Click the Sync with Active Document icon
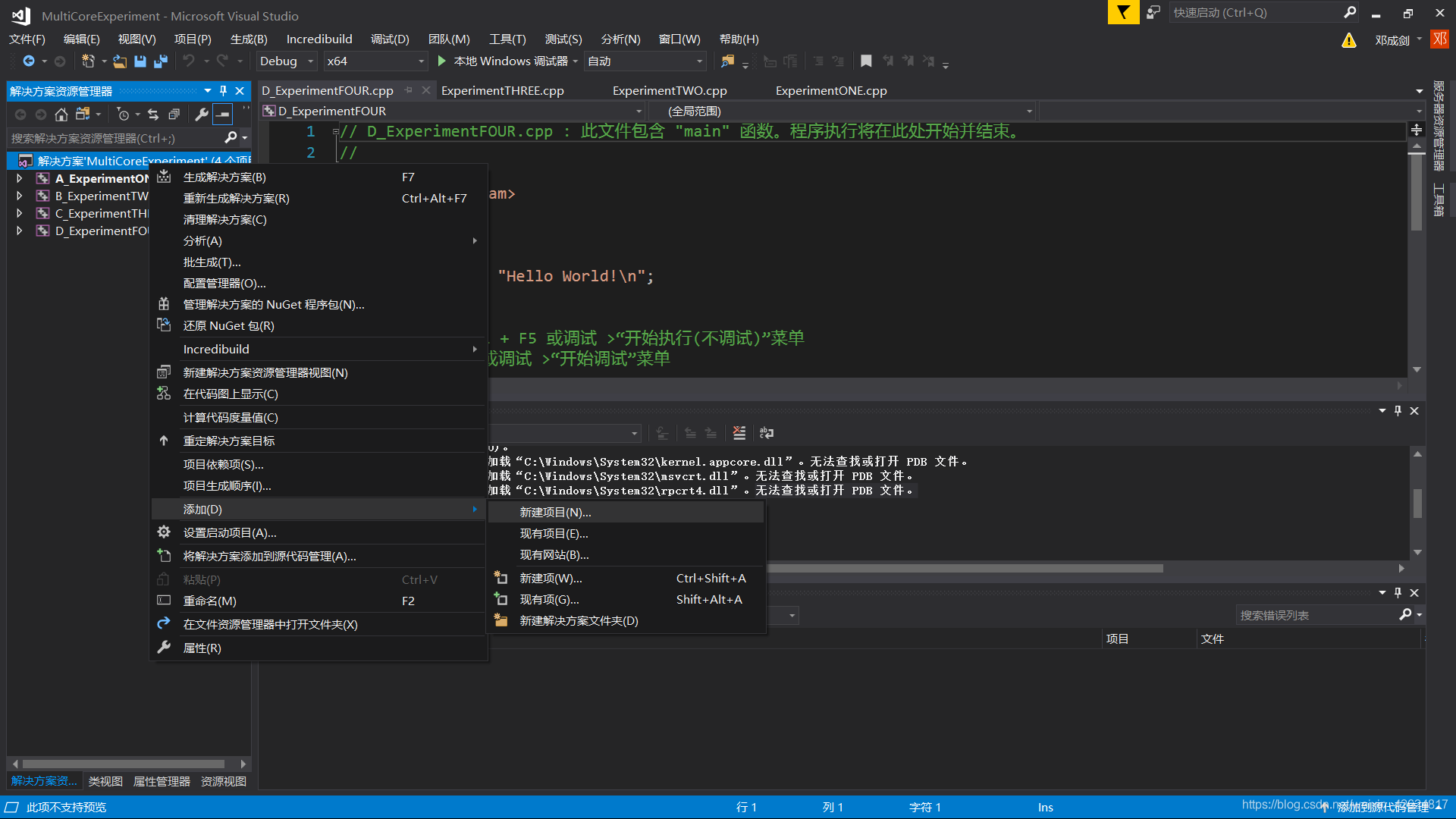 coord(153,115)
